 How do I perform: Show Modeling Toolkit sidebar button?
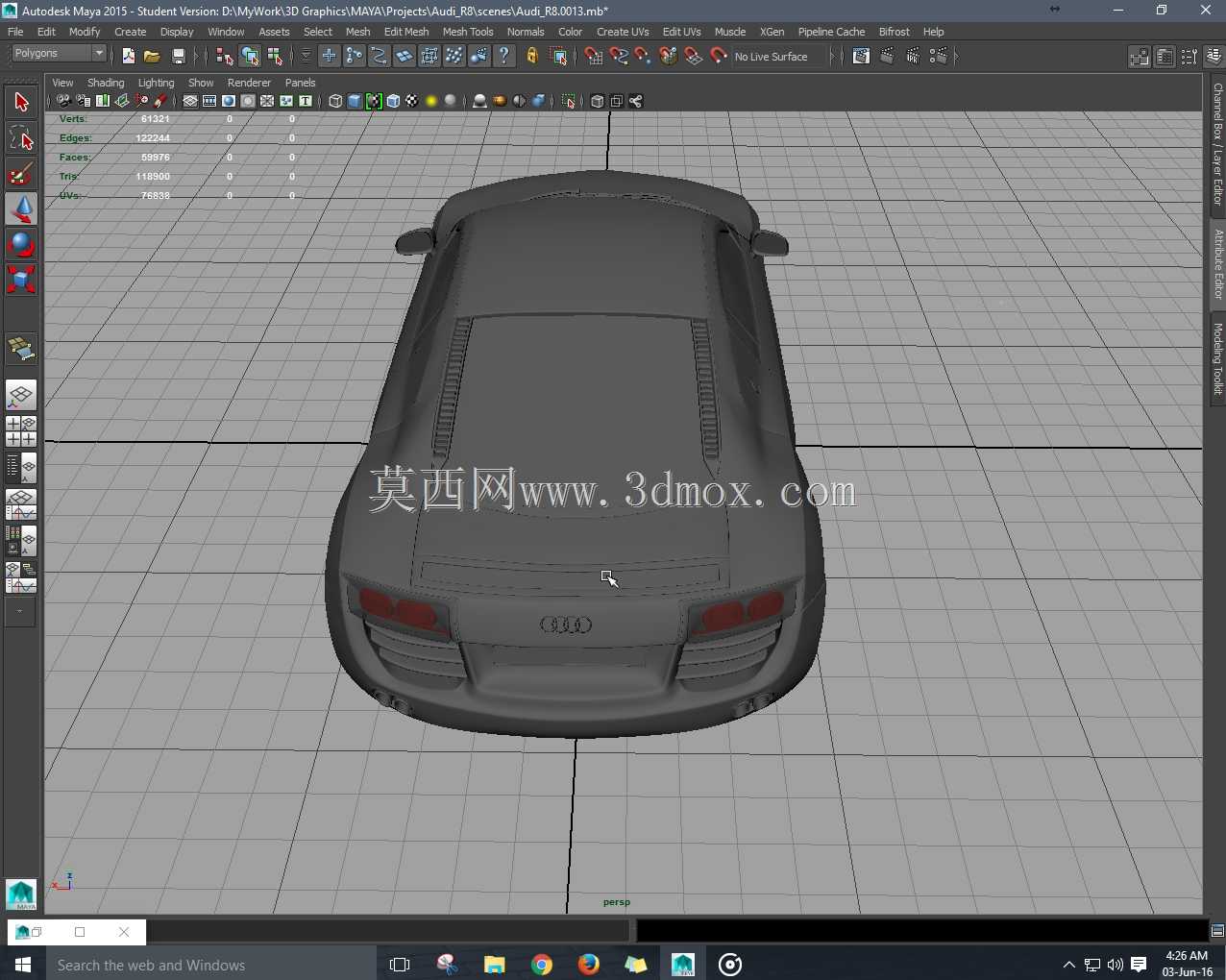coord(1140,57)
